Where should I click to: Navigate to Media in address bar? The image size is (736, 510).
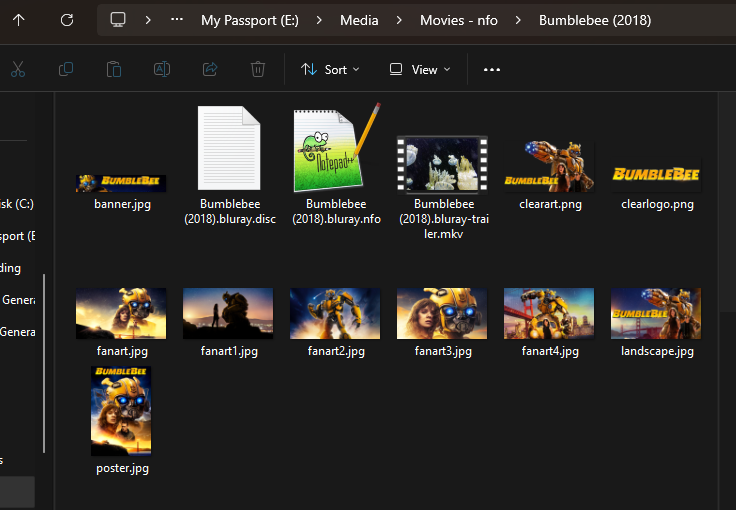358,20
